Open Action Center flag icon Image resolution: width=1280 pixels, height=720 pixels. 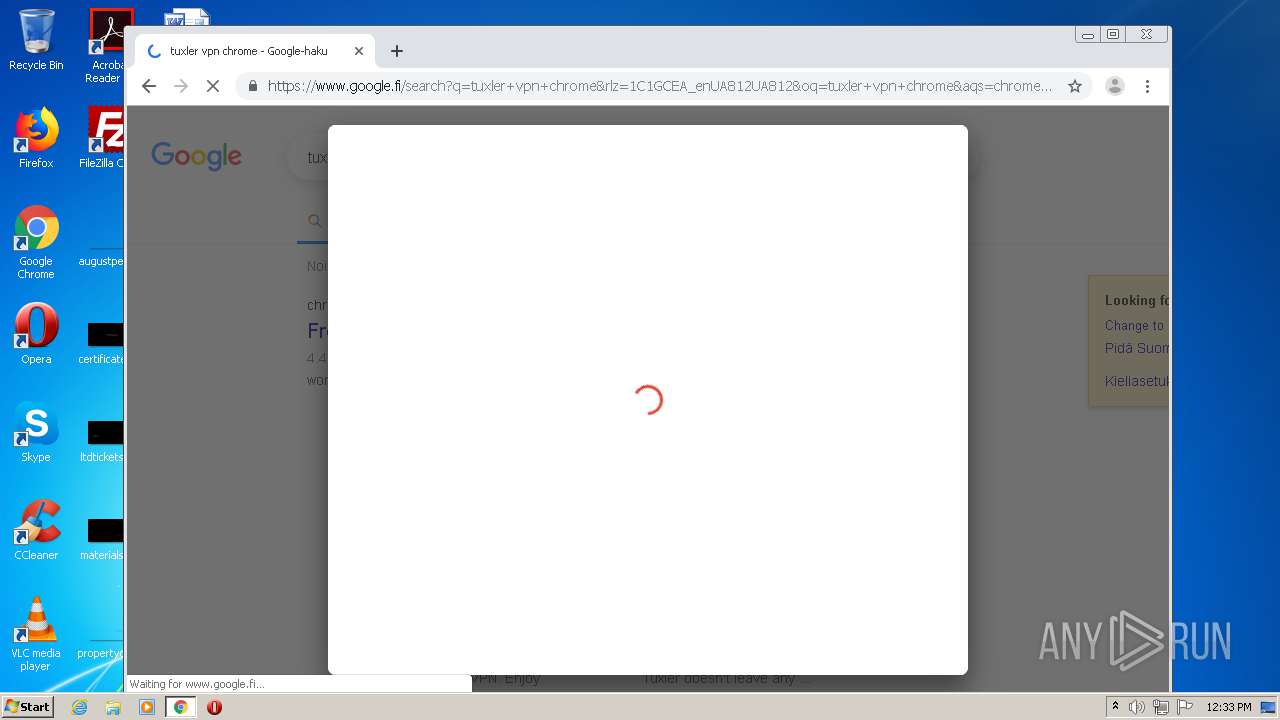1185,707
